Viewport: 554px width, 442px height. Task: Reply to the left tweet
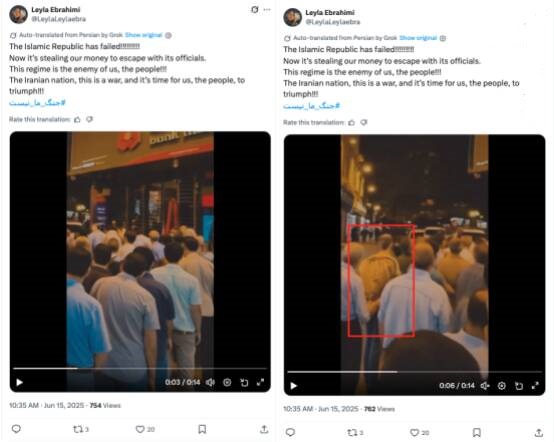point(16,429)
